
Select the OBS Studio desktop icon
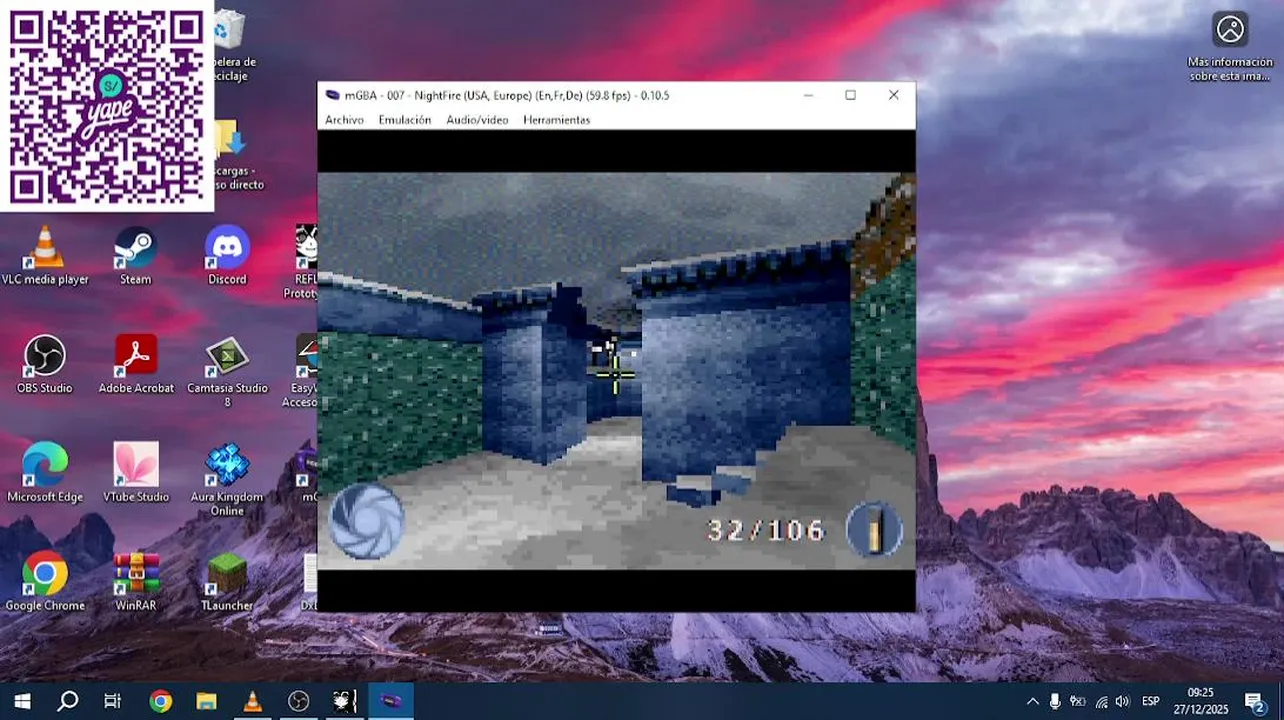[45, 365]
